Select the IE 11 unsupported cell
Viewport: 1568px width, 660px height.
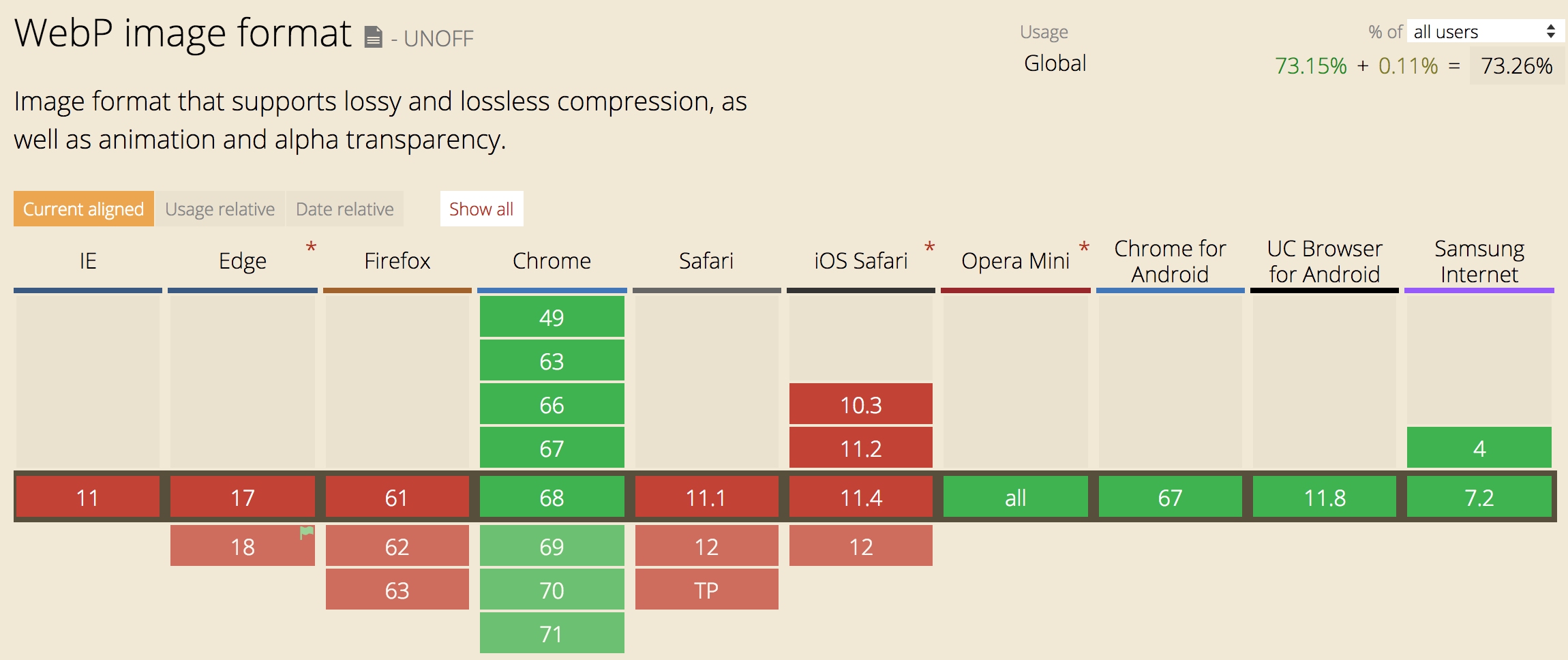[x=88, y=498]
